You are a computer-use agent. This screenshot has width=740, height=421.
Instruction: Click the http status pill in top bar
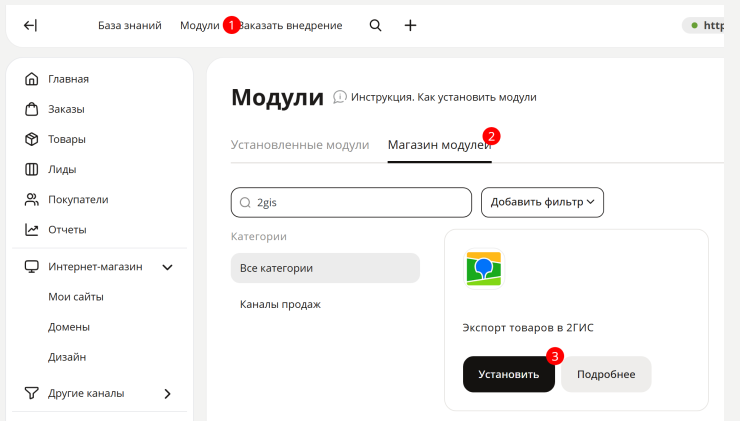pyautogui.click(x=703, y=25)
